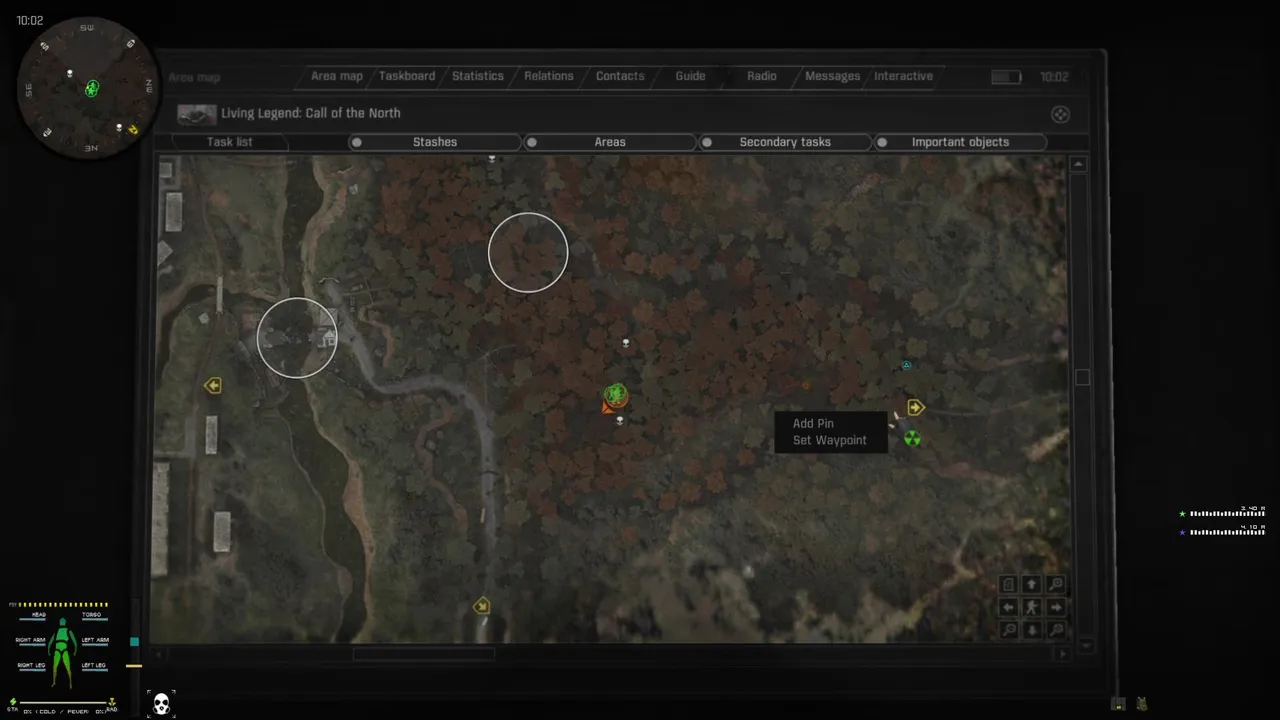Zoom out the map with the minus magnifier
The width and height of the screenshot is (1280, 720).
[1008, 630]
